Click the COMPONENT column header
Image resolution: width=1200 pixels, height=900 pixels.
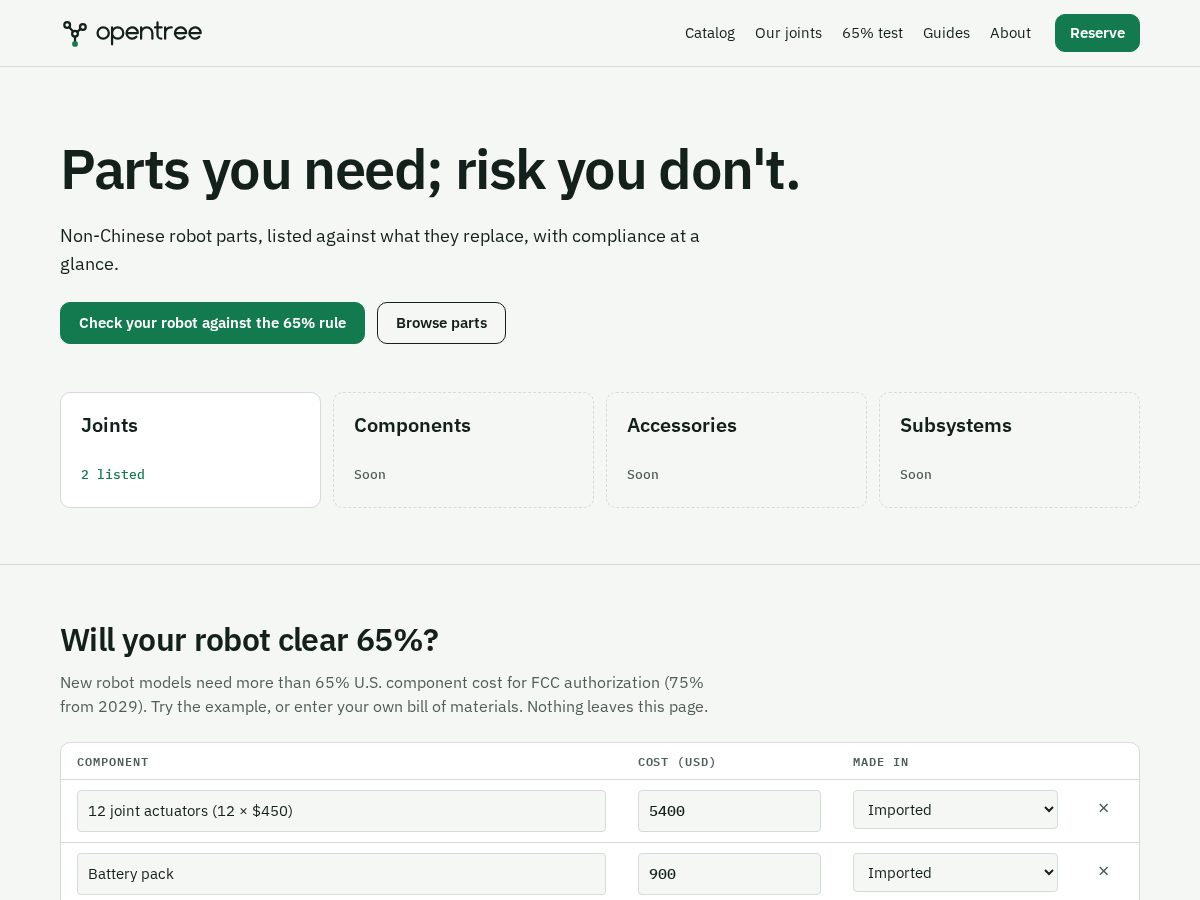coord(113,762)
